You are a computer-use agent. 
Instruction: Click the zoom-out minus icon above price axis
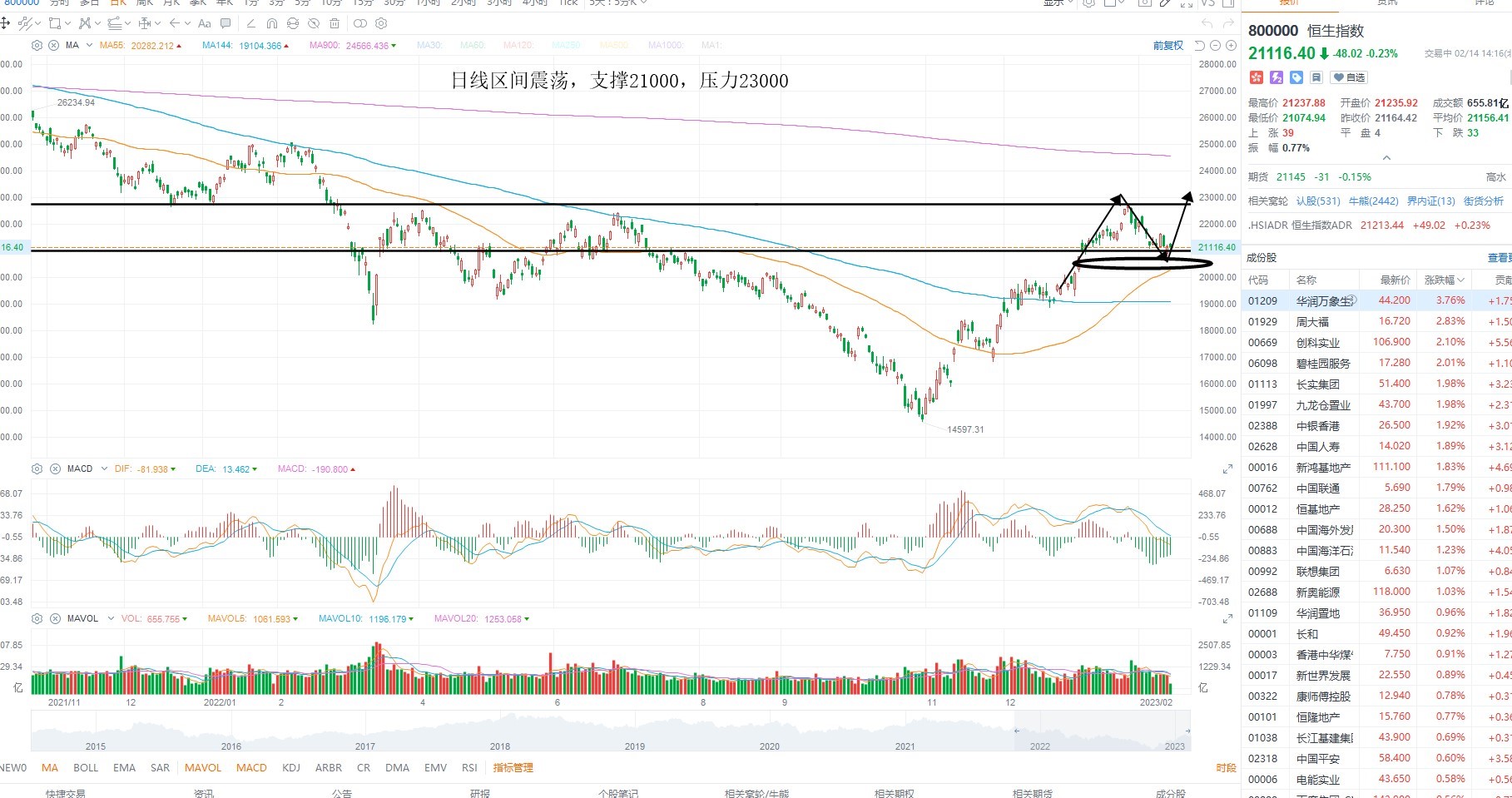coord(1215,45)
